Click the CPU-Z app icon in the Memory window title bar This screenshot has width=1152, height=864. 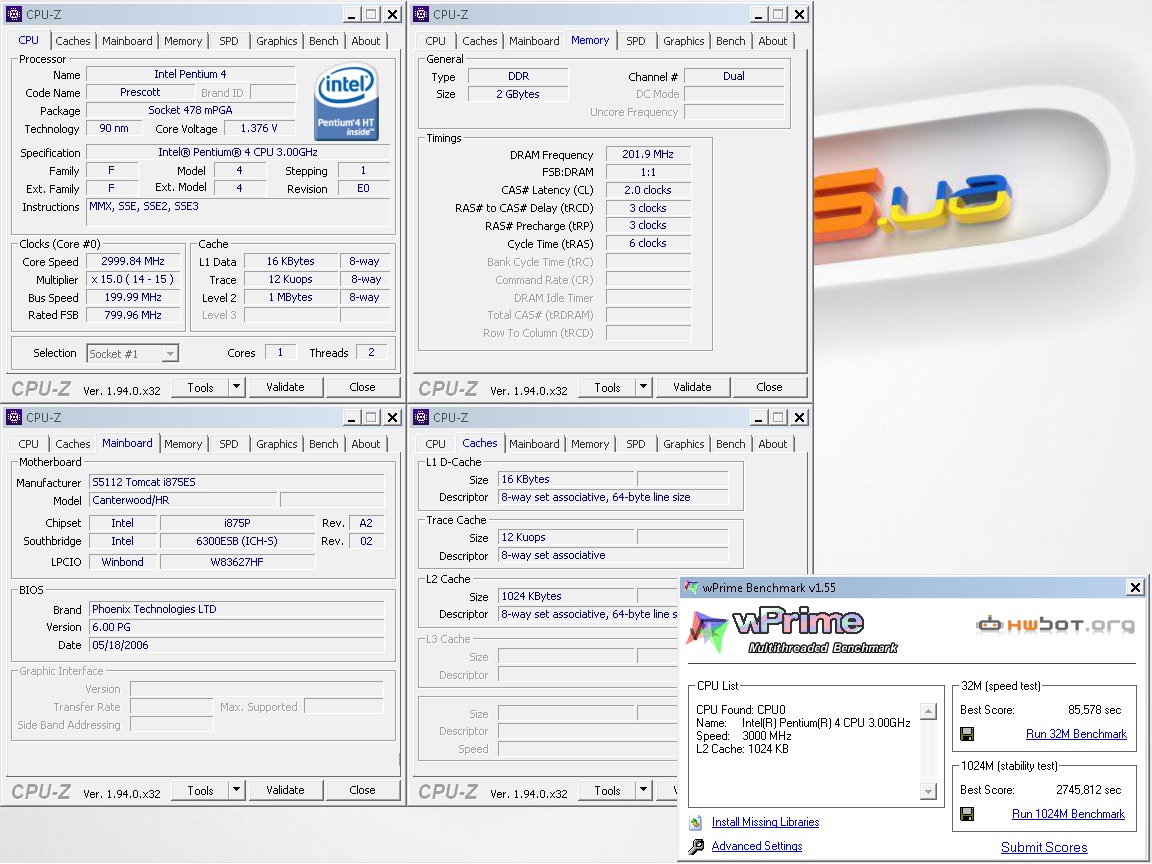coord(421,14)
